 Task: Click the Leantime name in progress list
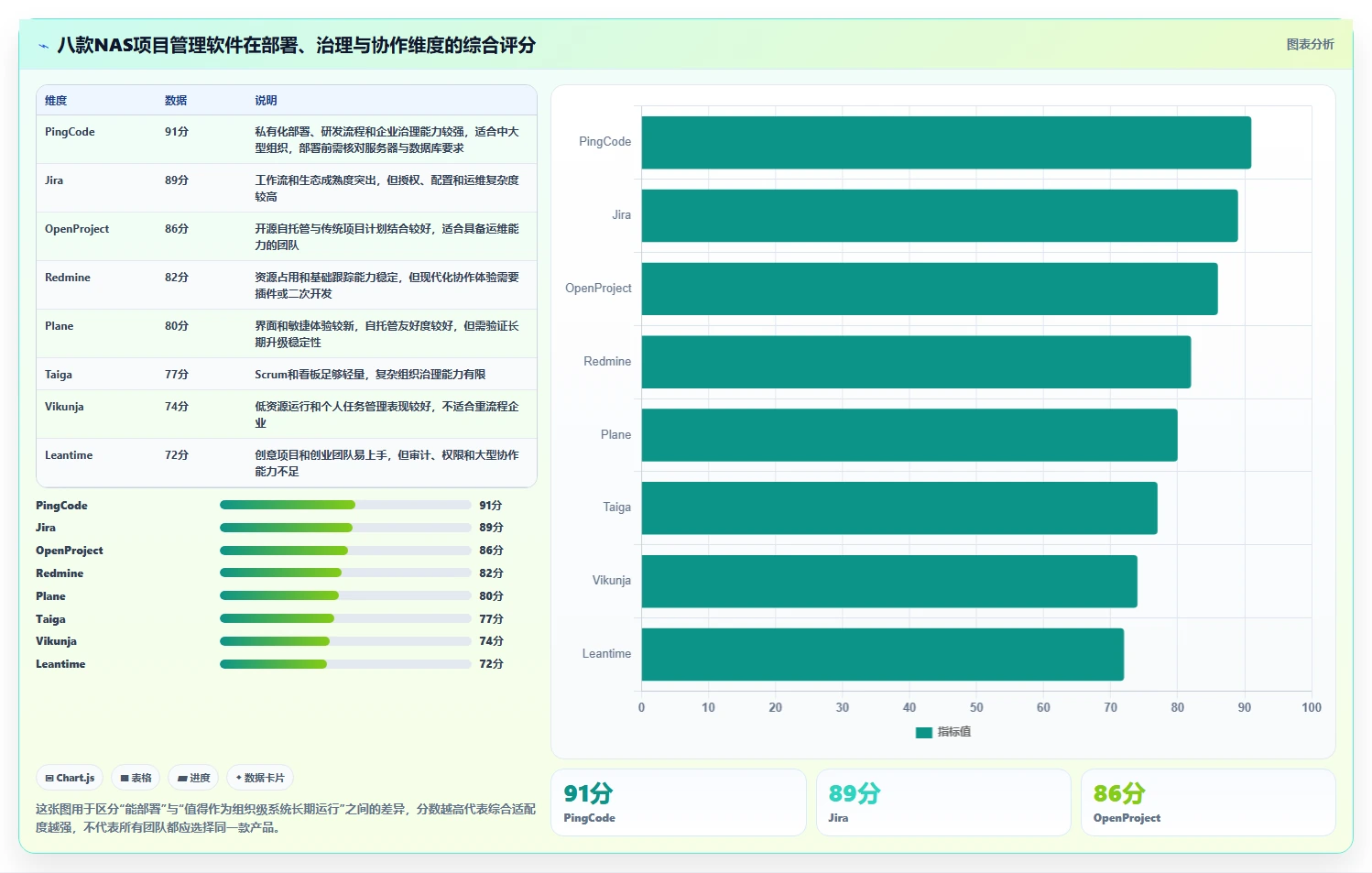coord(60,664)
